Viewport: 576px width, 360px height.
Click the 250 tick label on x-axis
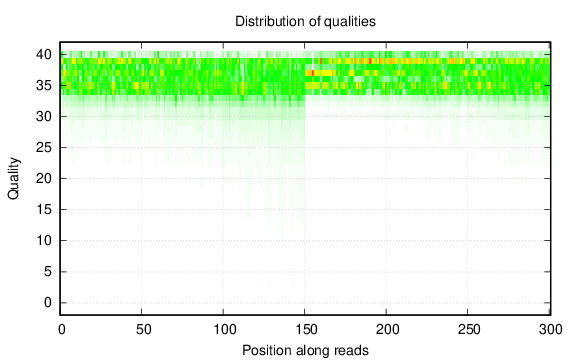(x=469, y=330)
